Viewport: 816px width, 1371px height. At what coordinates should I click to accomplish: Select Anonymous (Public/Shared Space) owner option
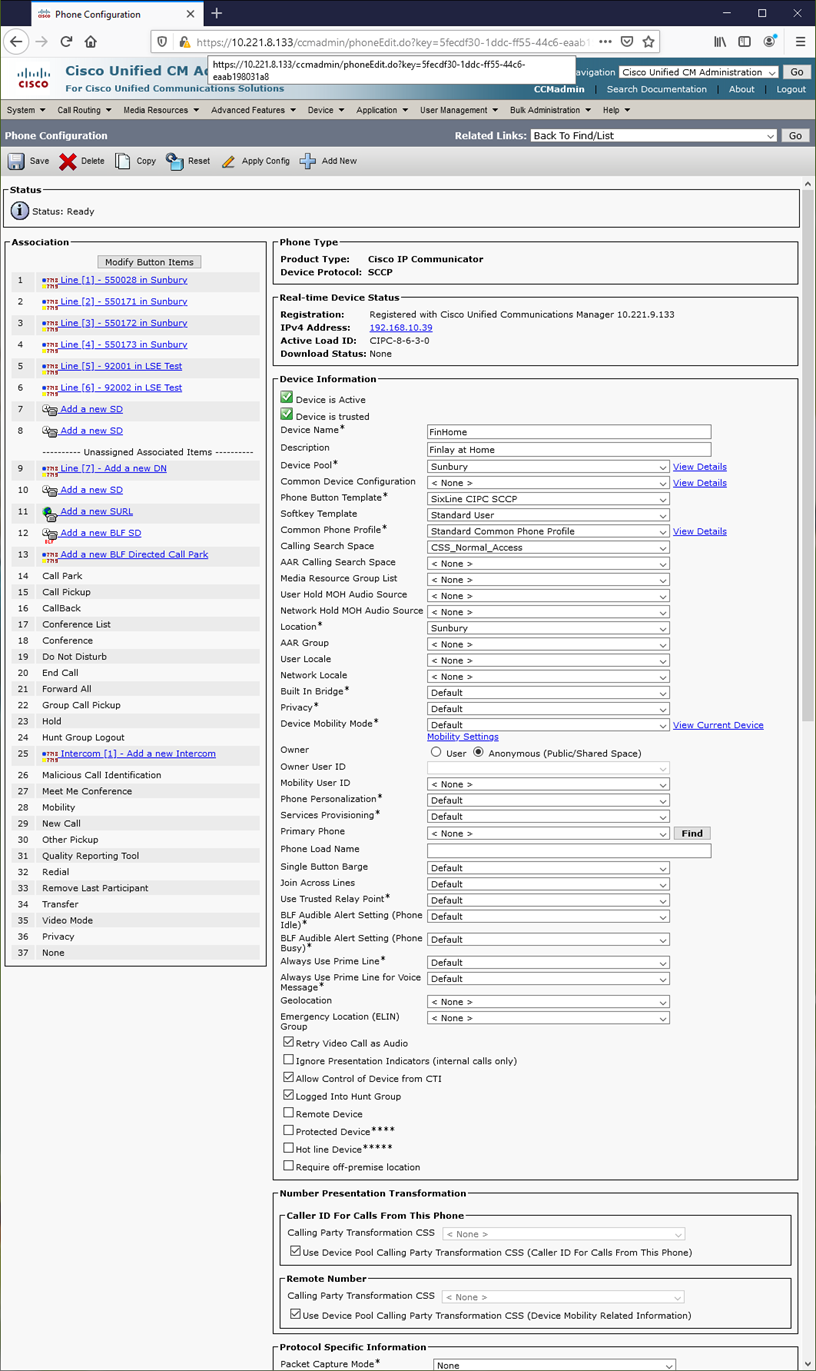pyautogui.click(x=479, y=752)
